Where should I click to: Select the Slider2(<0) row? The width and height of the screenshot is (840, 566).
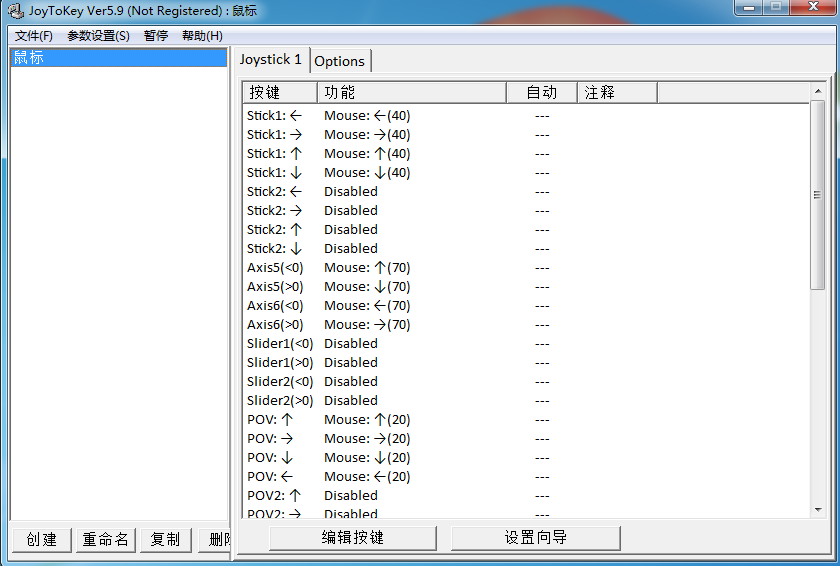click(526, 382)
